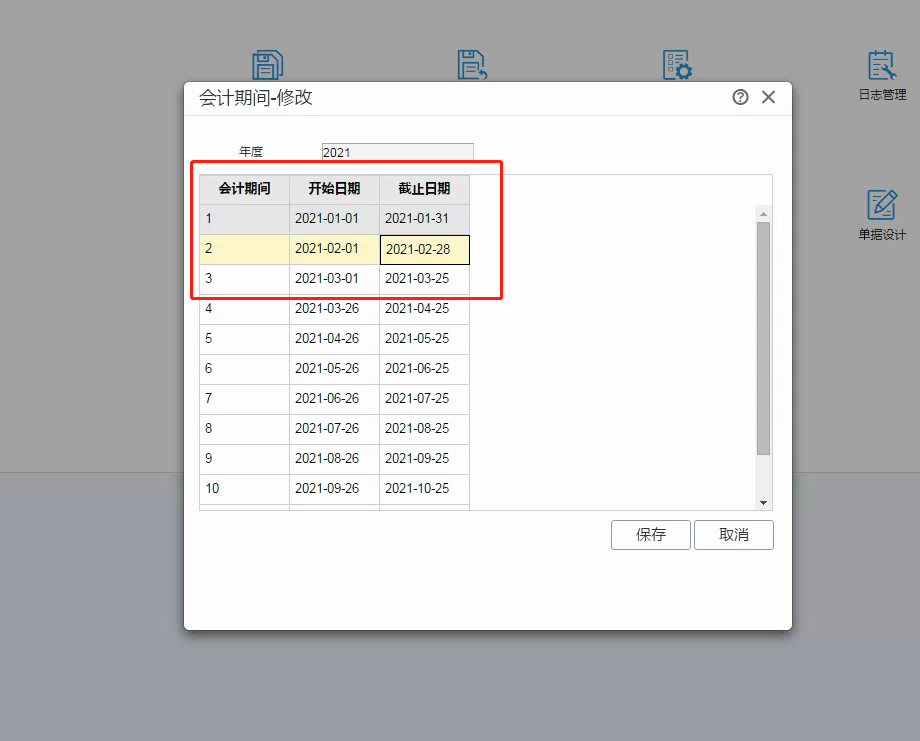This screenshot has height=741, width=920.
Task: Select start date cell 2021-09-26
Action: pyautogui.click(x=334, y=489)
